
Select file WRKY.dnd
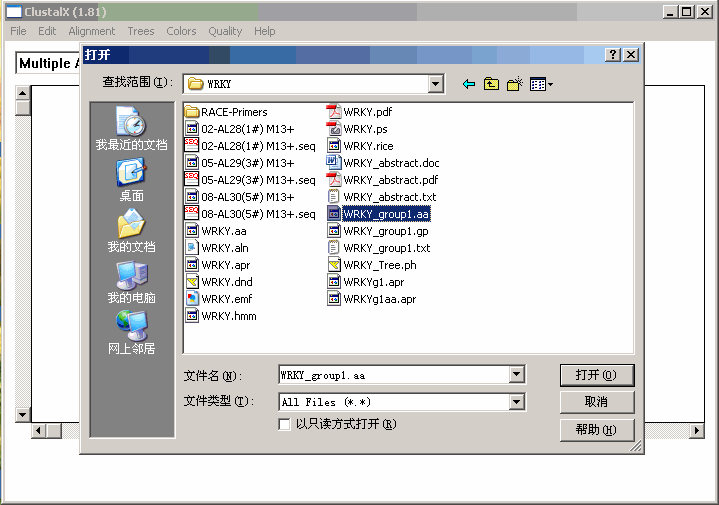point(219,282)
